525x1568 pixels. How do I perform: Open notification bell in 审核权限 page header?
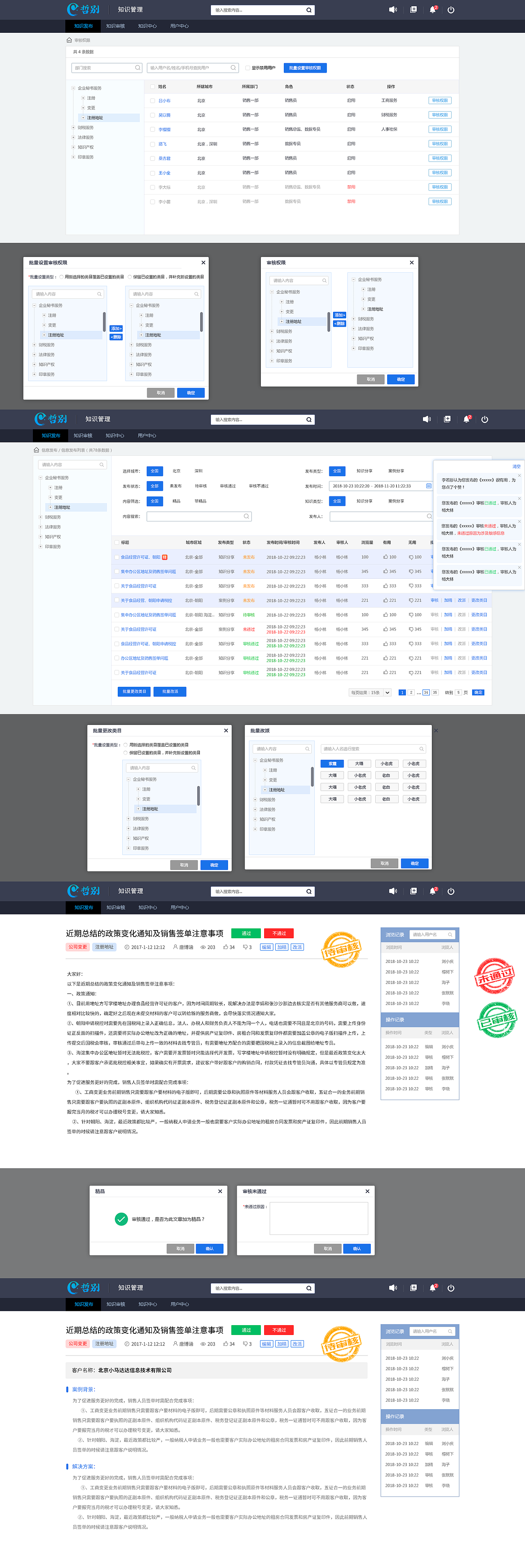pos(433,10)
